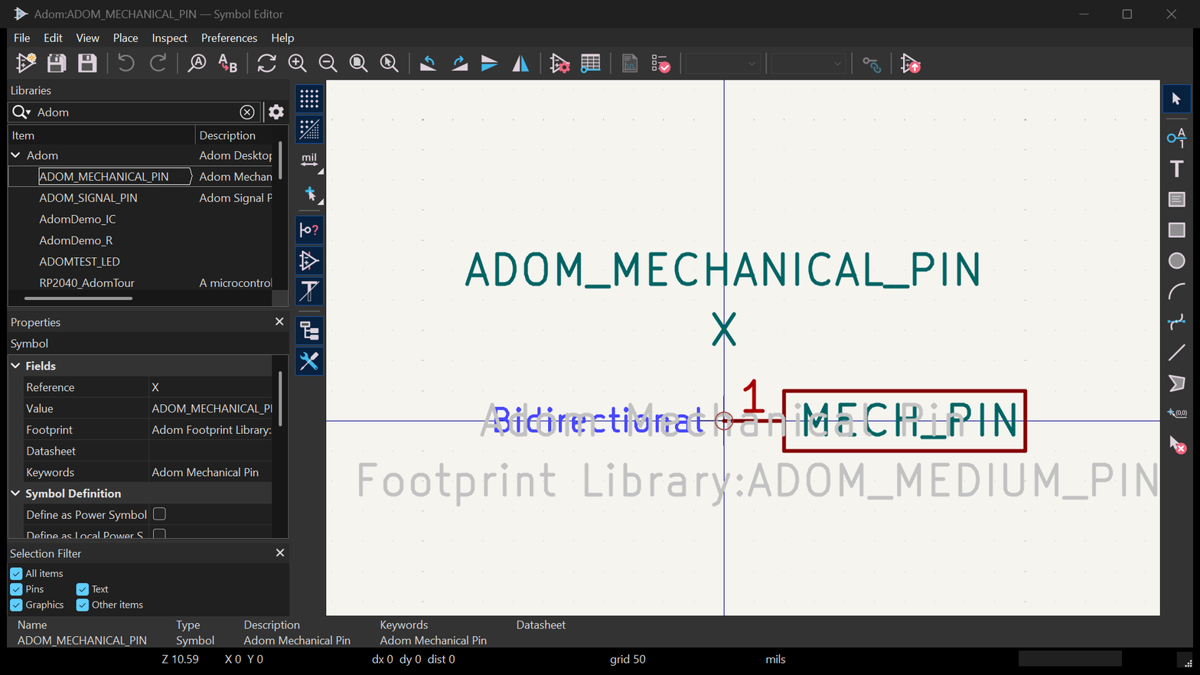
Task: Collapse the Symbol Definition group
Action: [16, 493]
